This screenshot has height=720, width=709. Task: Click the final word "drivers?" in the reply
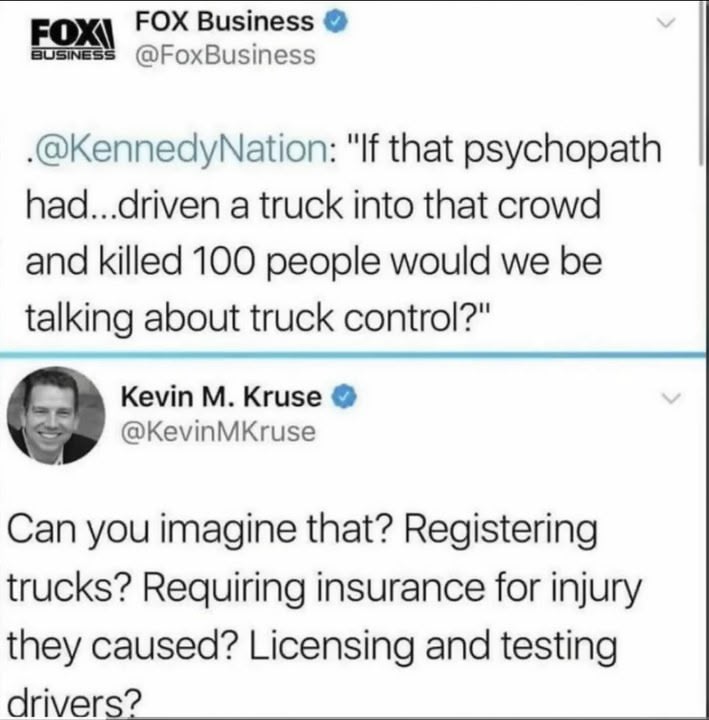(73, 701)
